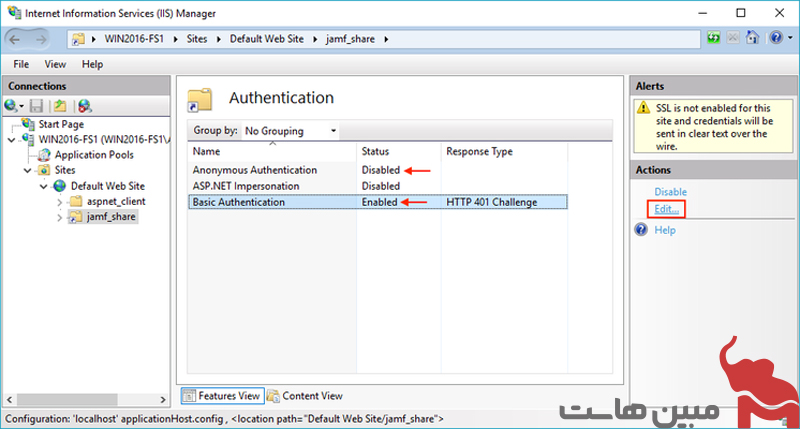Open breadcrumb arrow after Sites

(x=218, y=39)
